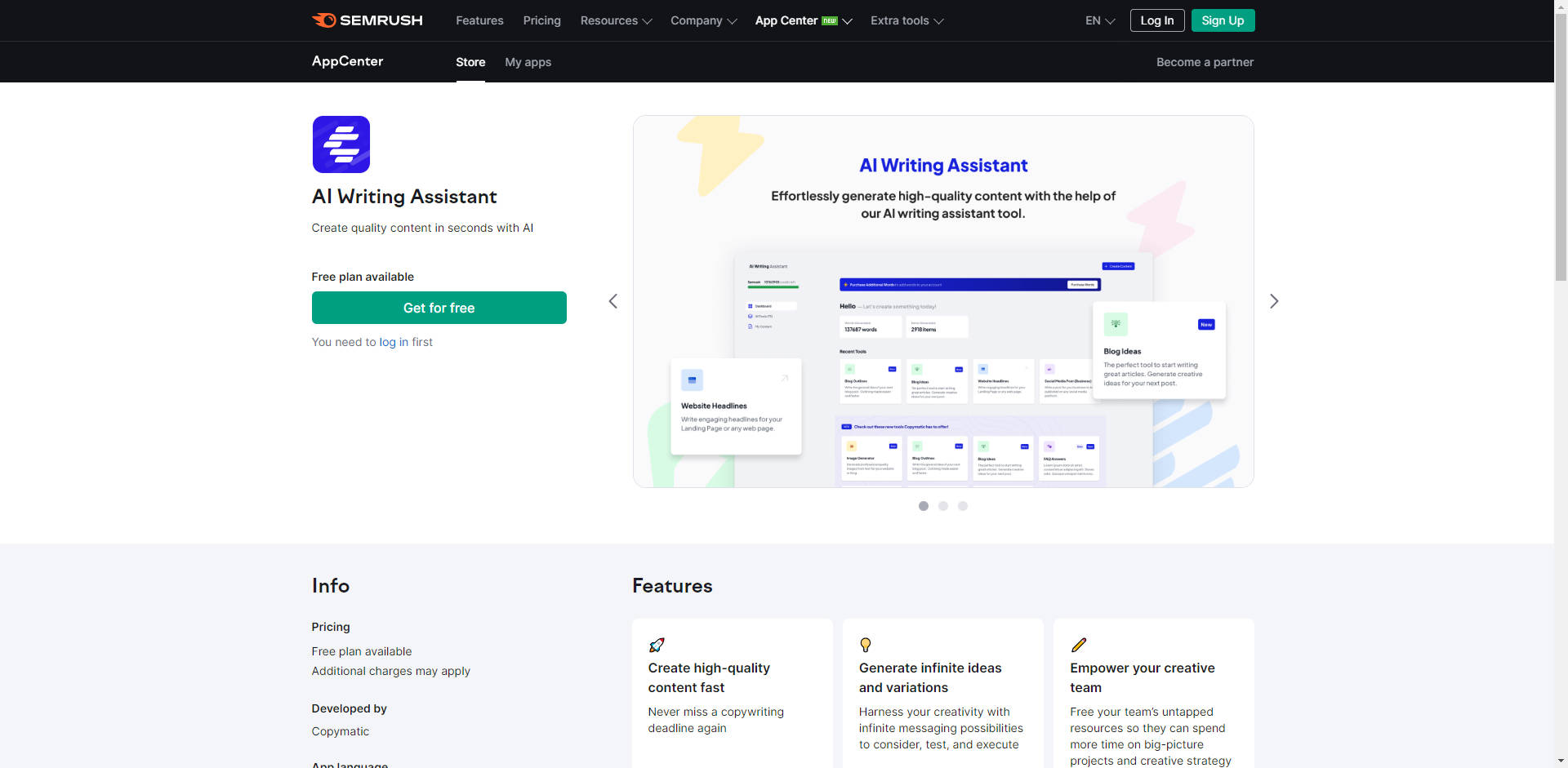The height and width of the screenshot is (768, 1568).
Task: Open the Resources dropdown
Action: pyautogui.click(x=616, y=20)
